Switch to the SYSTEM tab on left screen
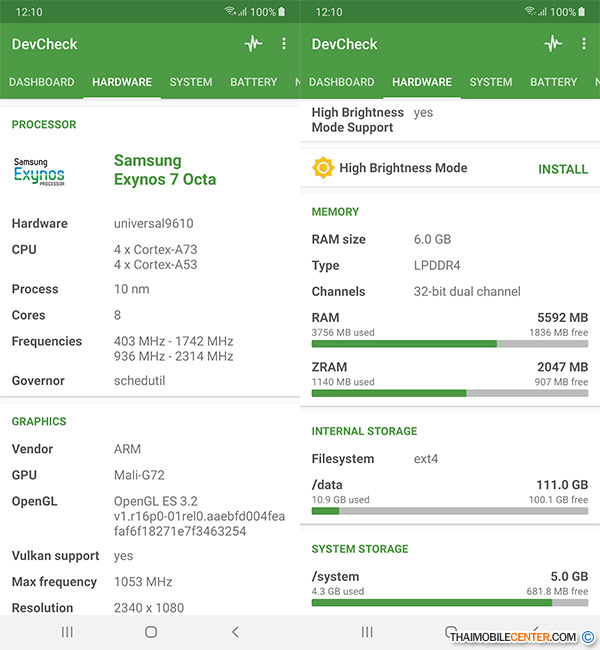This screenshot has height=650, width=600. coord(190,82)
